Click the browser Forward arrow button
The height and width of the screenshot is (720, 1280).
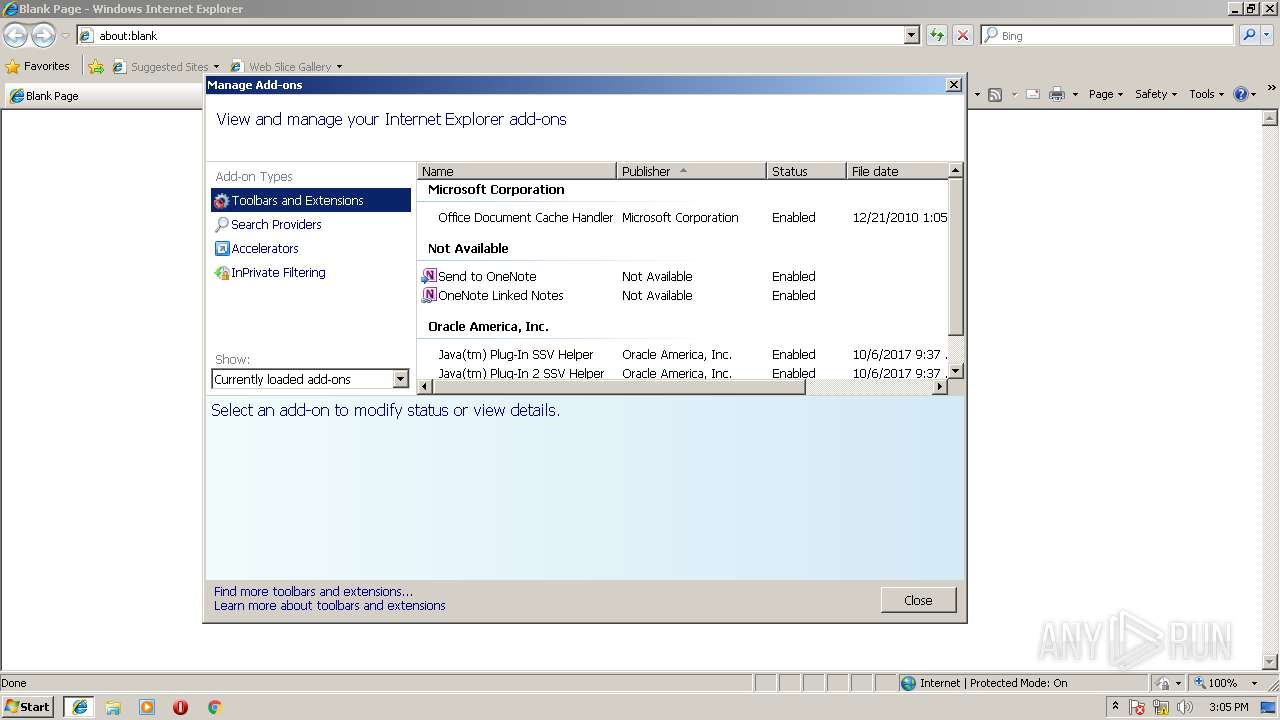pyautogui.click(x=43, y=35)
